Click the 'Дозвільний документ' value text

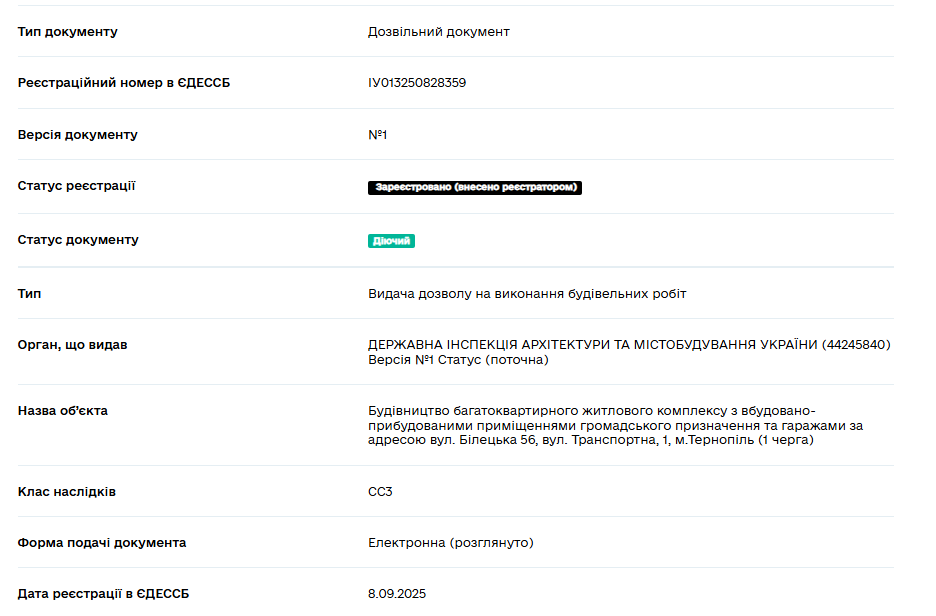pyautogui.click(x=438, y=32)
